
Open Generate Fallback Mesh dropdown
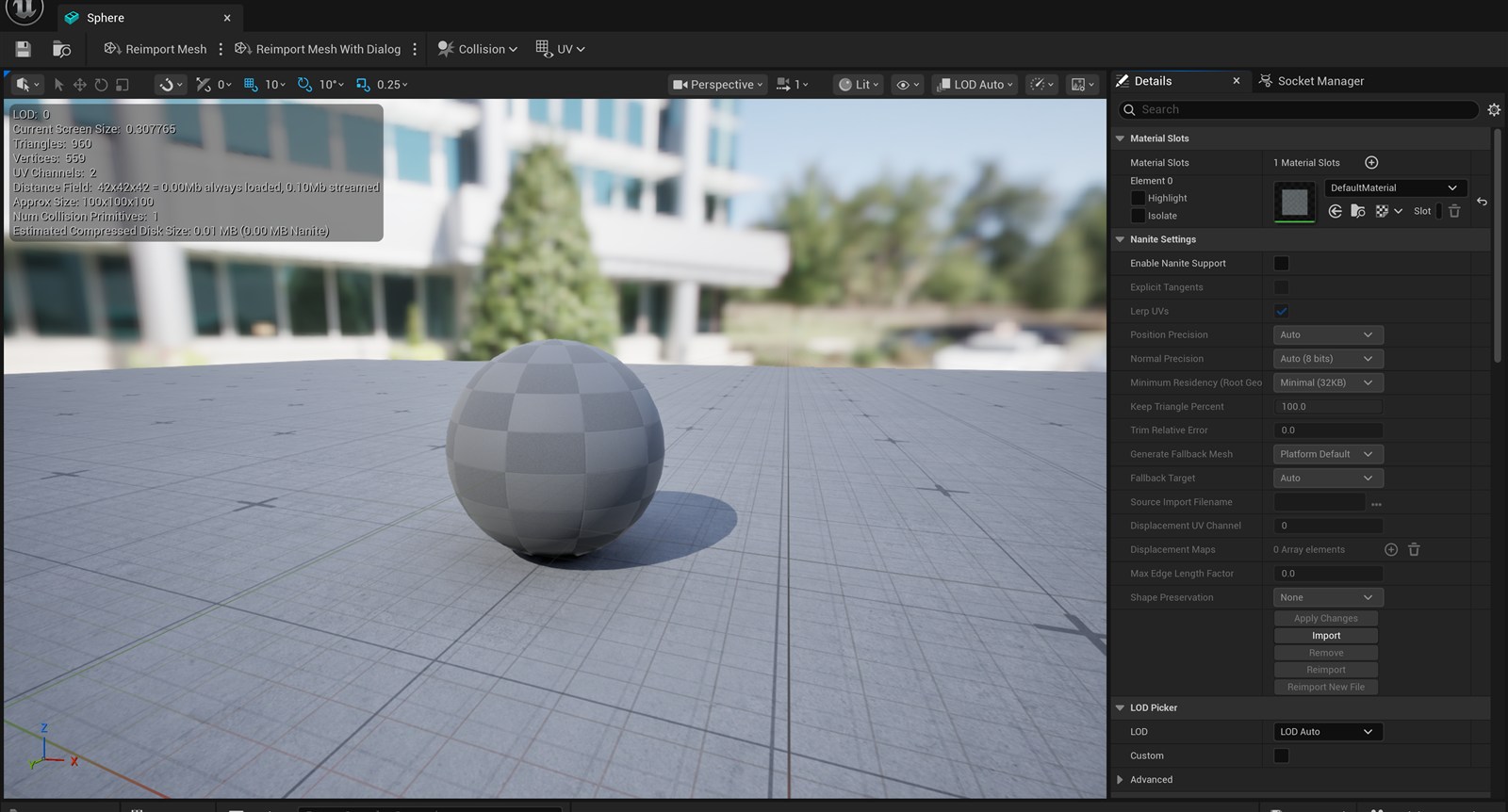[x=1328, y=454]
